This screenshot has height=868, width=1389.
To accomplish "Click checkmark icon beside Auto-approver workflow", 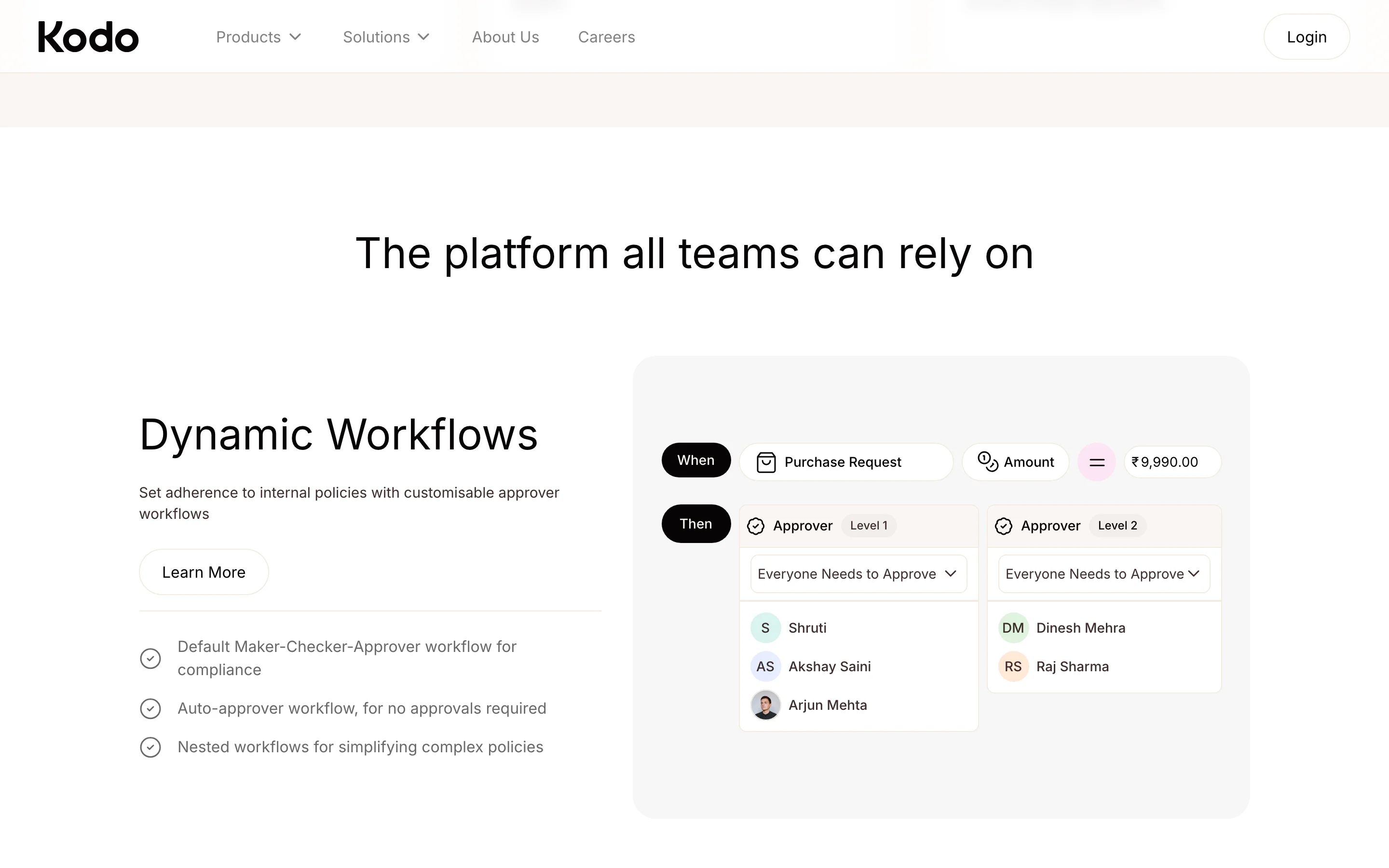I will tap(150, 708).
